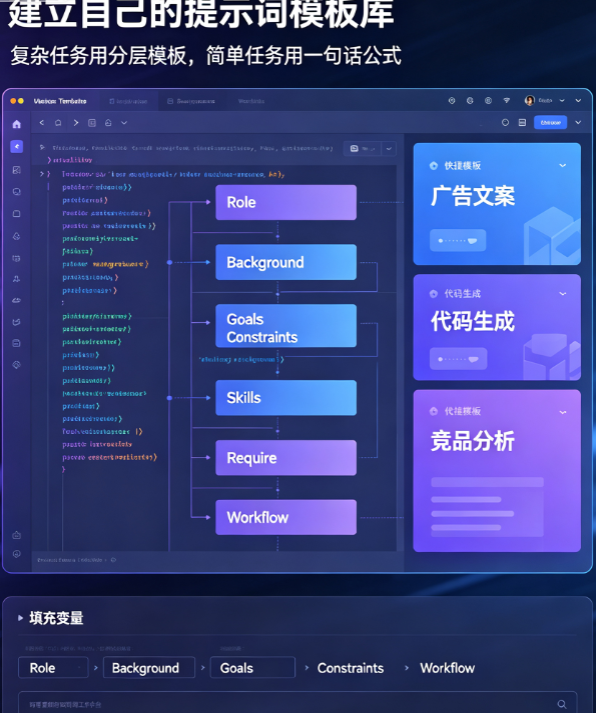Click the wifi icon in title bar
The image size is (596, 713).
[506, 100]
